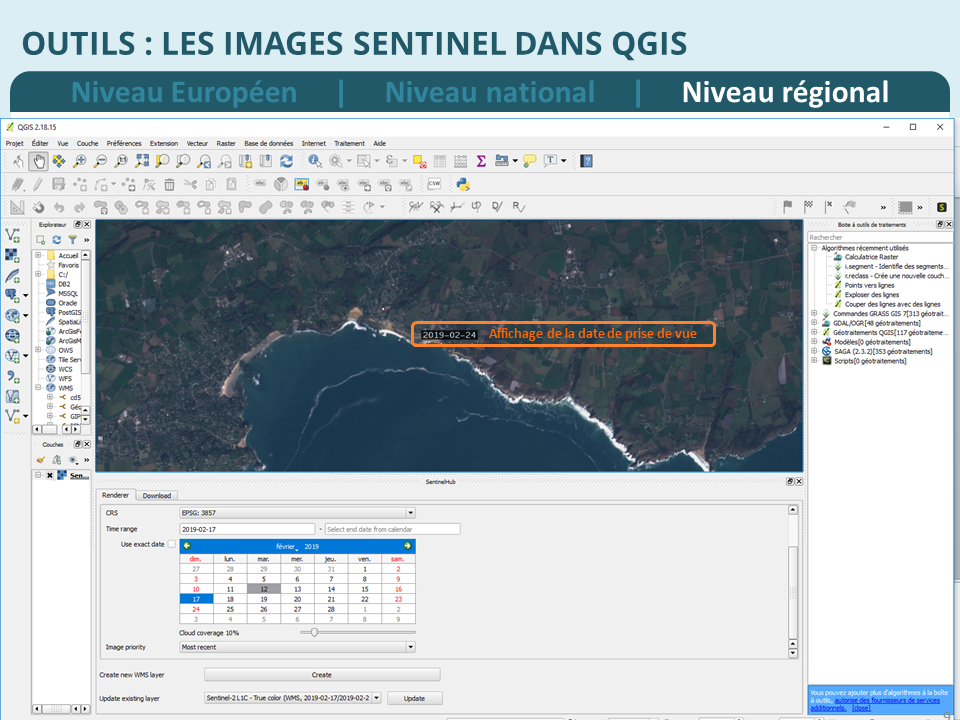The width and height of the screenshot is (960, 720).
Task: Click Add Delimited Text Layer comma icon
Action: (x=13, y=377)
